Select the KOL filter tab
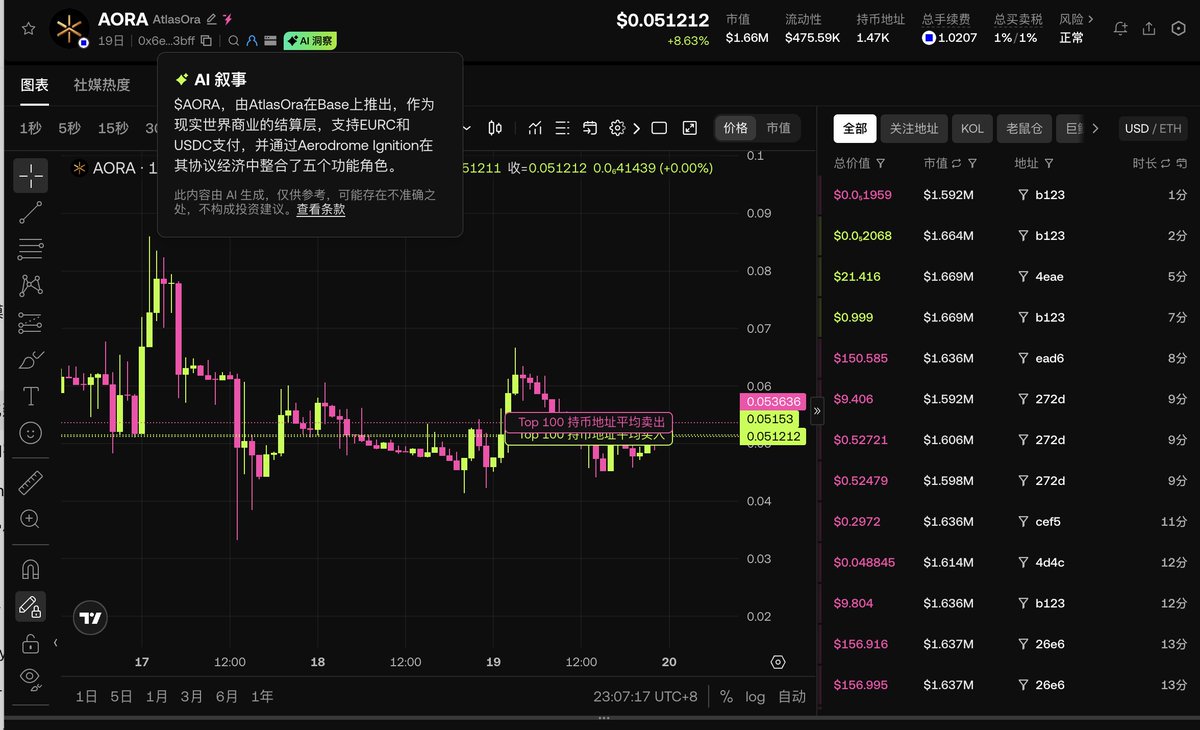1200x730 pixels. [972, 128]
